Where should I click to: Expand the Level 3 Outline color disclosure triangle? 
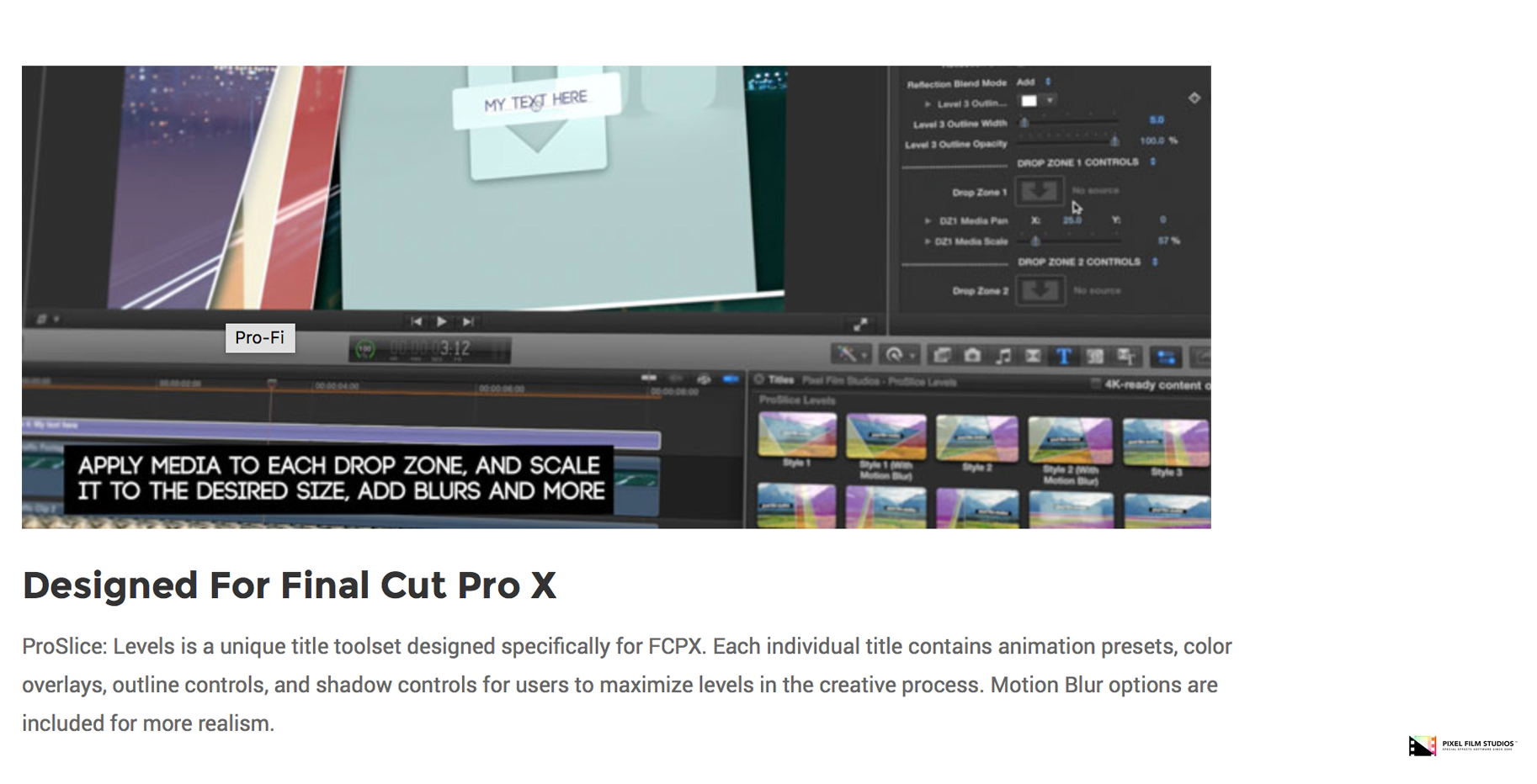[928, 104]
